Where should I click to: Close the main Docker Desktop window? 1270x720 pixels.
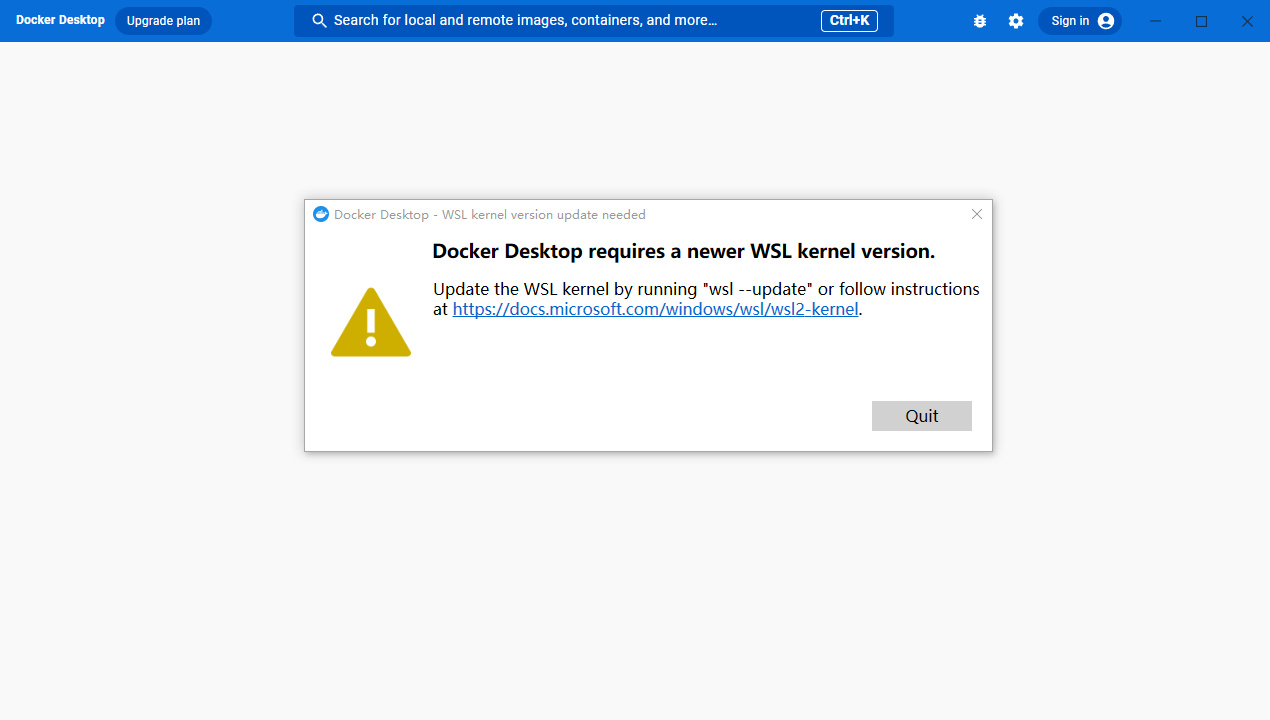click(x=1247, y=21)
